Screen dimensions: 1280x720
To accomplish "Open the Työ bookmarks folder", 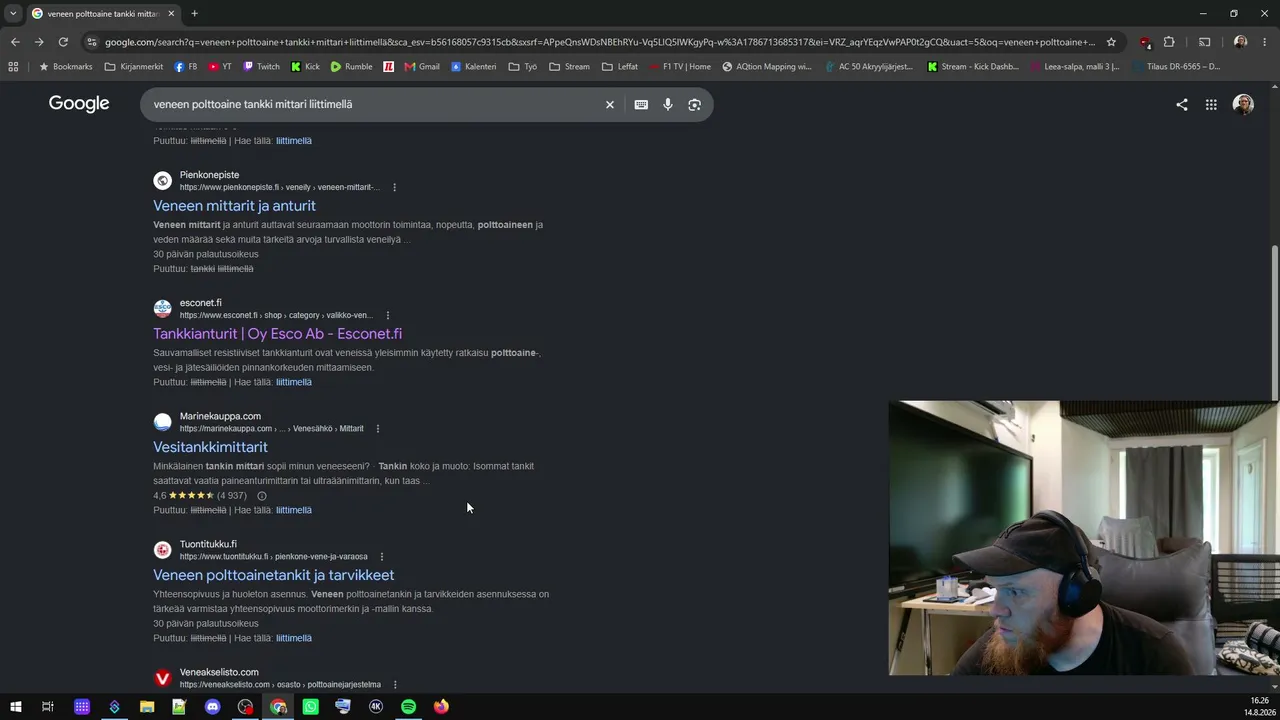I will [522, 67].
